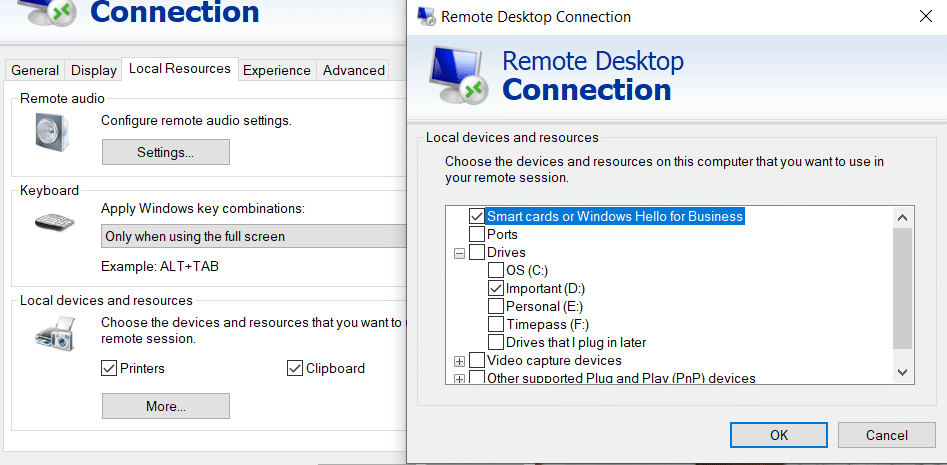Click the 'Drives that I plug in later' label
Viewport: 947px width, 465px height.
(x=576, y=342)
